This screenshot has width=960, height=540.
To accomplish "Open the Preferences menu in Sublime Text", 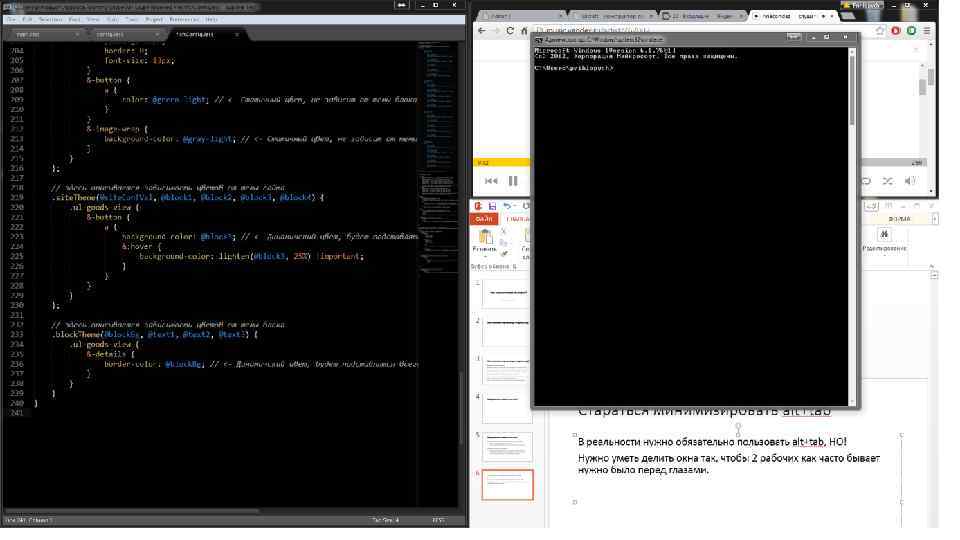I will click(184, 20).
